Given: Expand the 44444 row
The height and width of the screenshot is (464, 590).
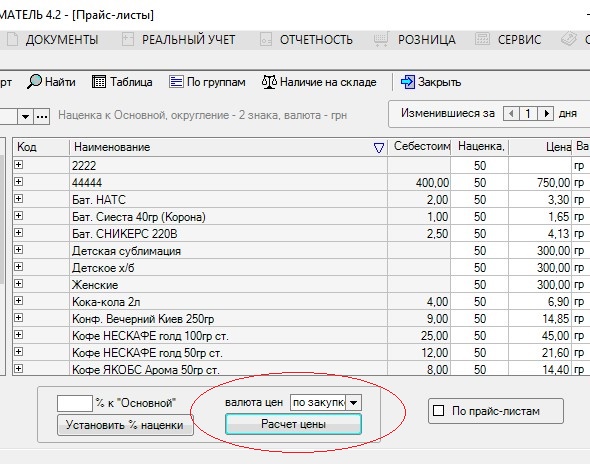Looking at the screenshot, I should 18,182.
